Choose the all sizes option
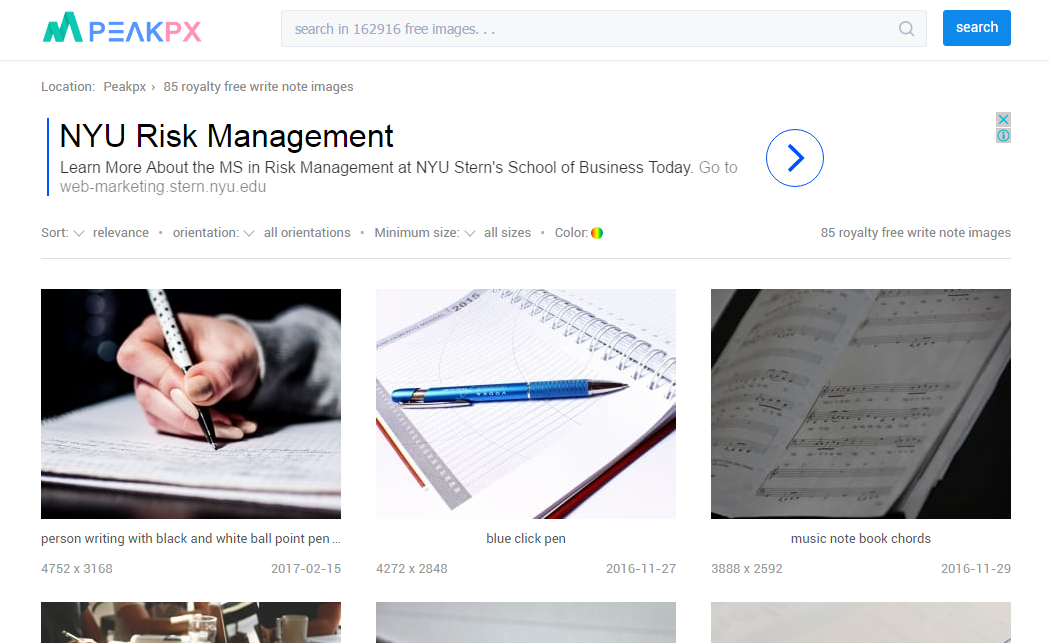Image resolution: width=1049 pixels, height=643 pixels. pos(507,233)
